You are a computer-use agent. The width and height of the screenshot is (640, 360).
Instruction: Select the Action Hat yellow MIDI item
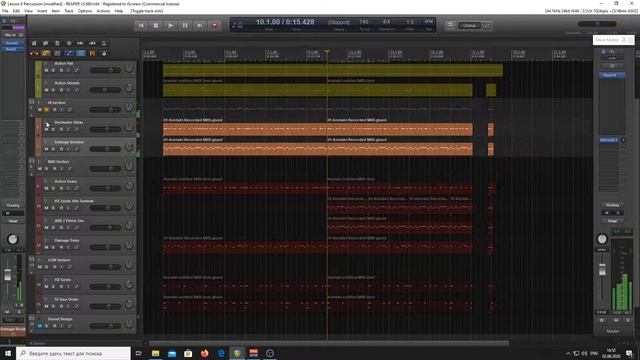pyautogui.click(x=333, y=70)
